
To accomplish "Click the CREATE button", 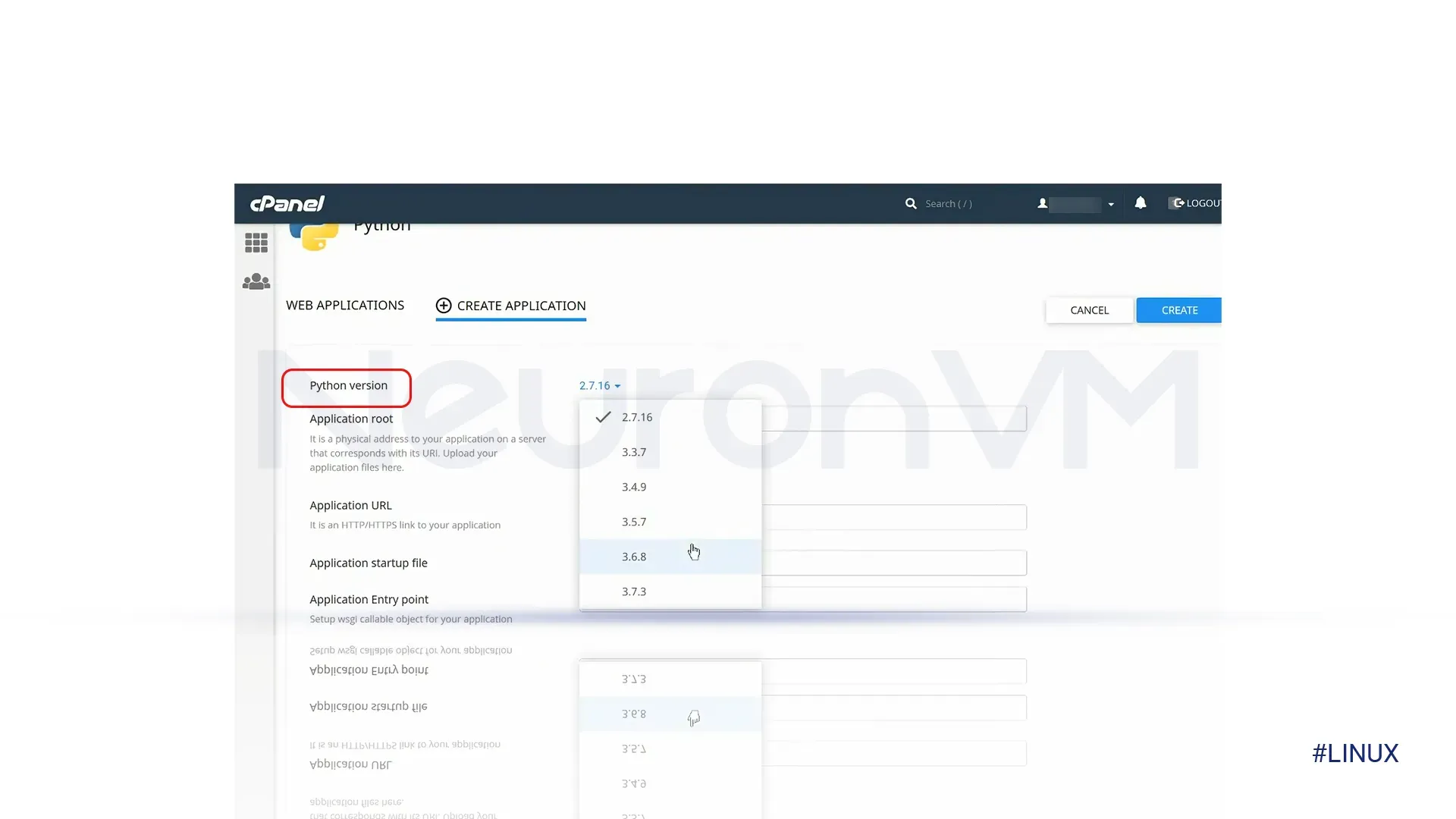I will point(1179,310).
